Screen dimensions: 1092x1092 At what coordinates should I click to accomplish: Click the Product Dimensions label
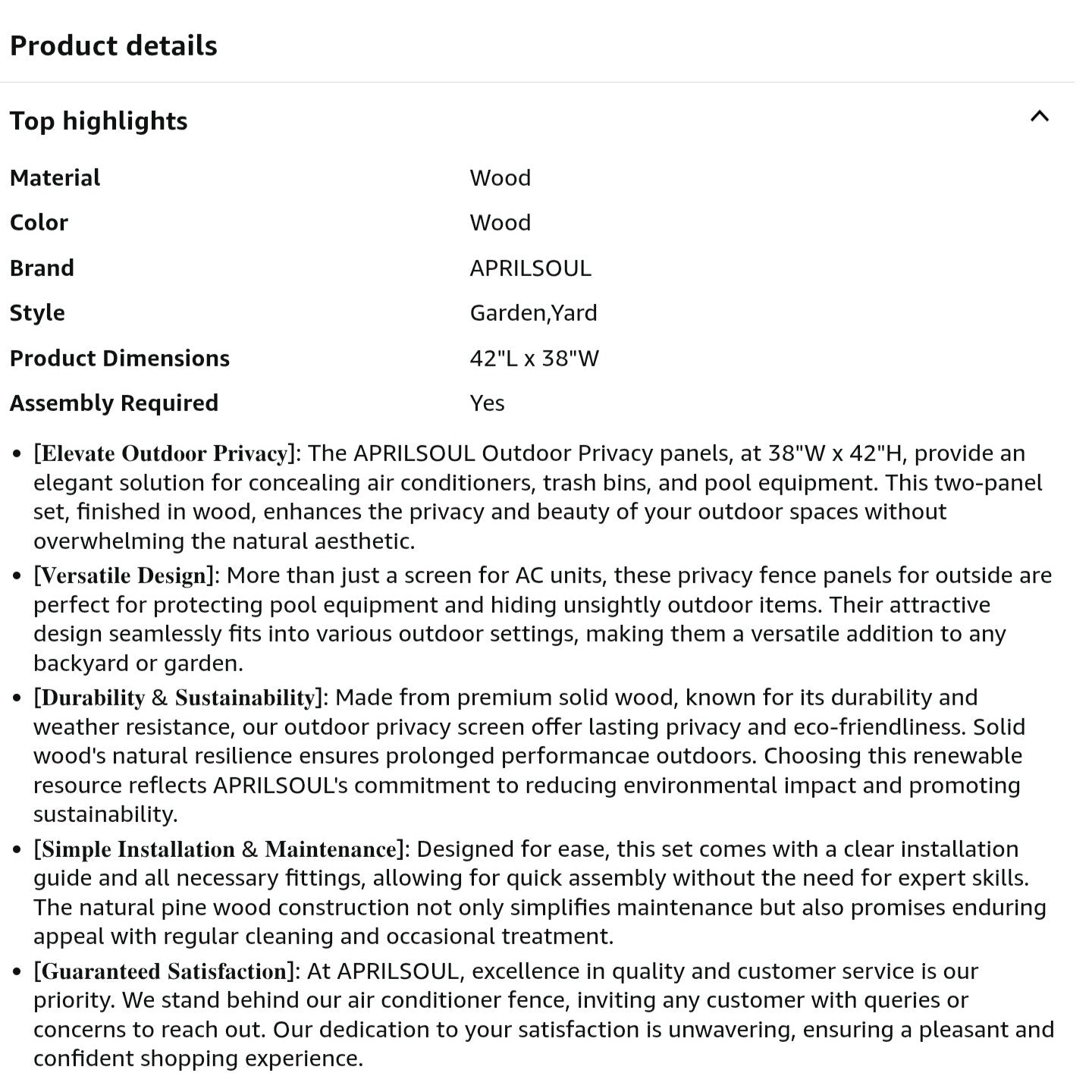(120, 358)
